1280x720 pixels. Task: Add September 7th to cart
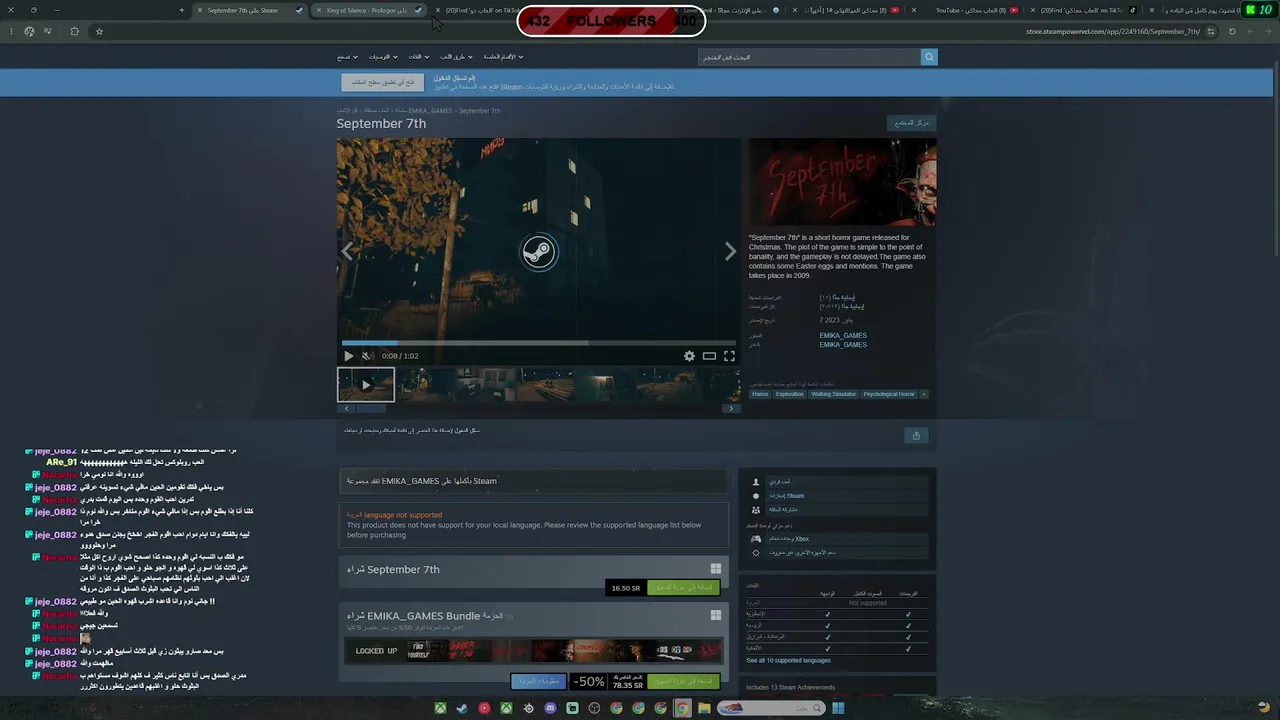pos(683,588)
